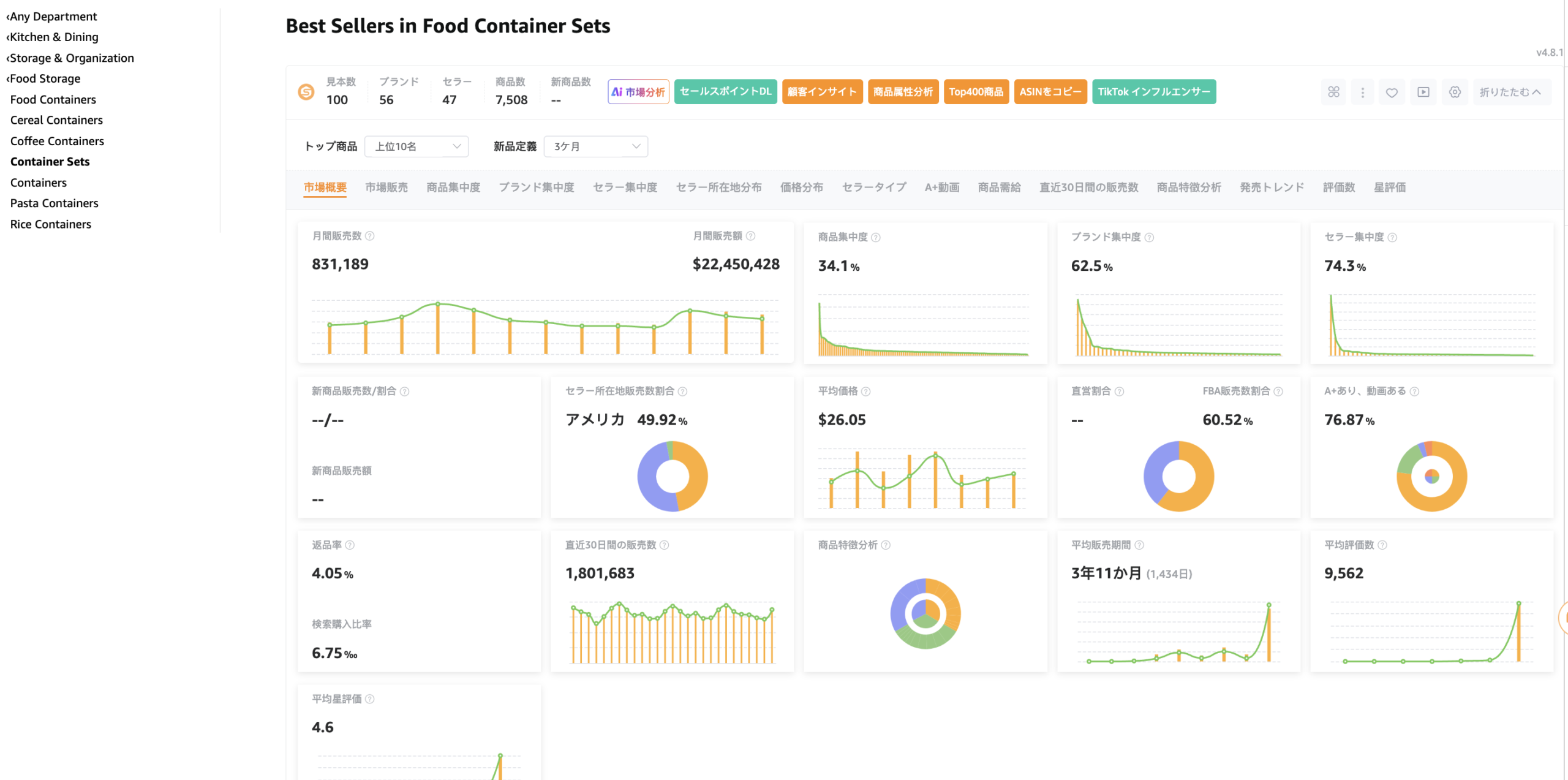Open the video tutorial play icon
1568x780 pixels.
[x=1423, y=92]
